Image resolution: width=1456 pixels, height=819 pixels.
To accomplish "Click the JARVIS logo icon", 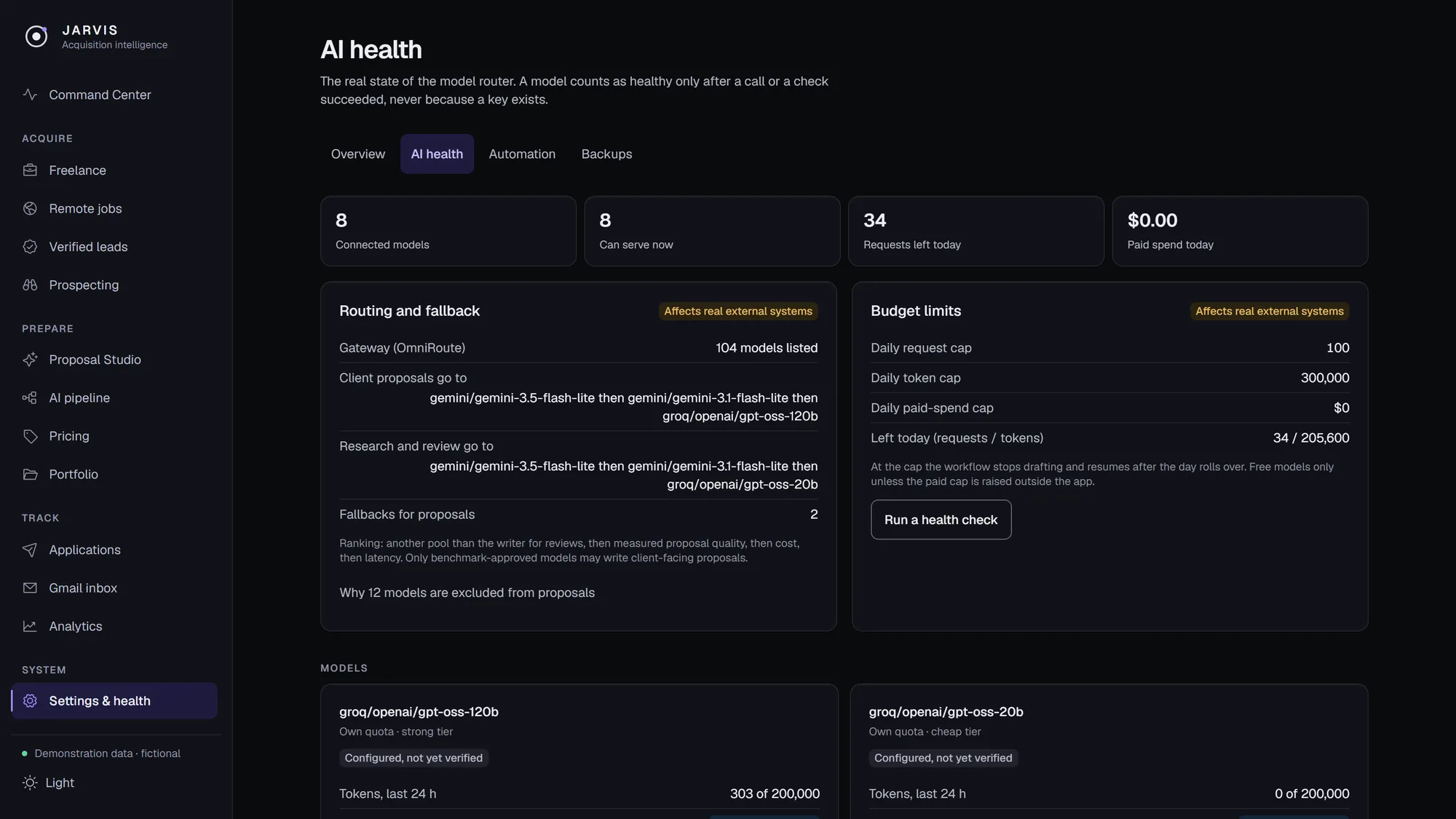I will pyautogui.click(x=36, y=36).
